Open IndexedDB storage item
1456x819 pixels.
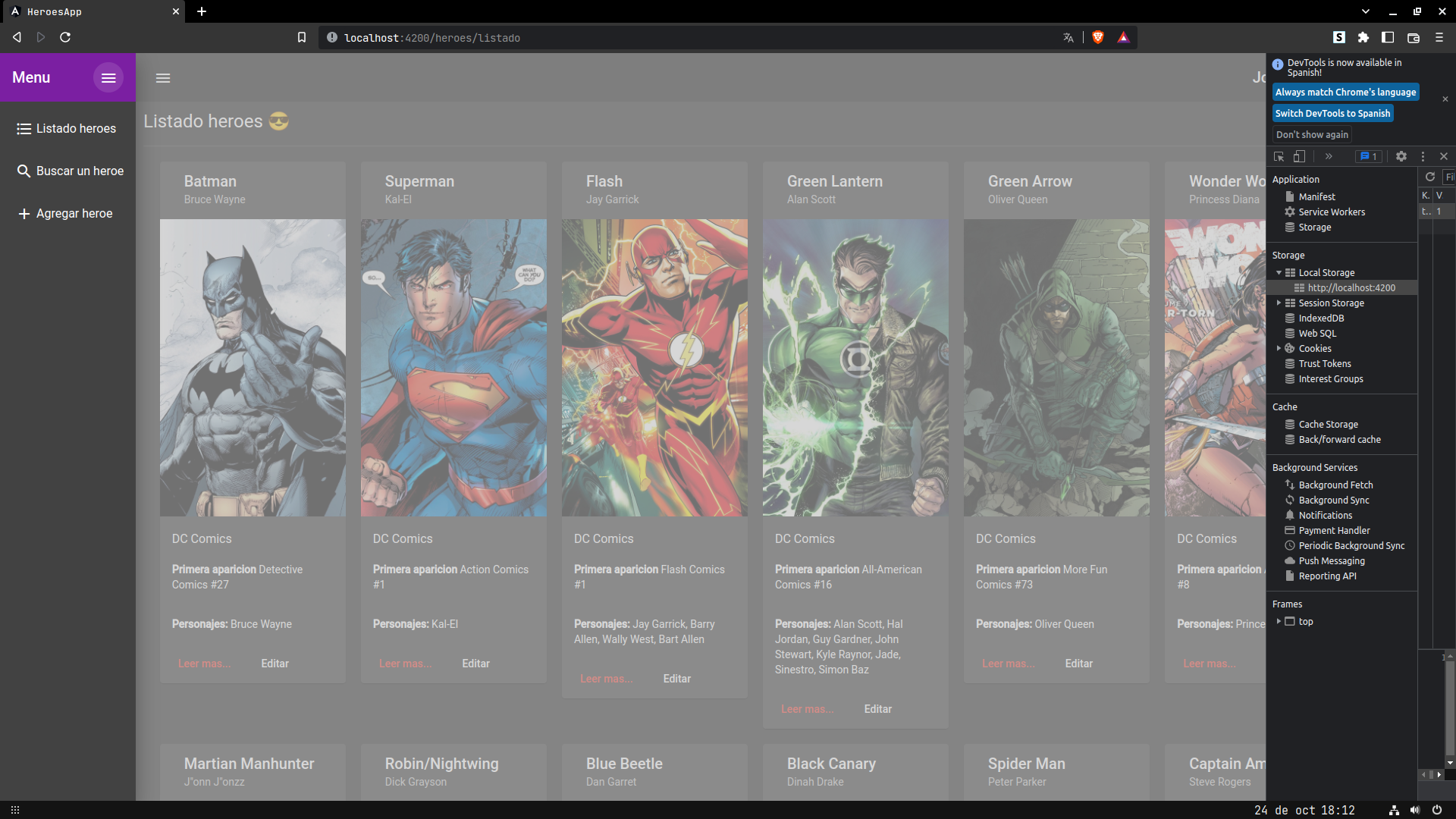click(1321, 318)
